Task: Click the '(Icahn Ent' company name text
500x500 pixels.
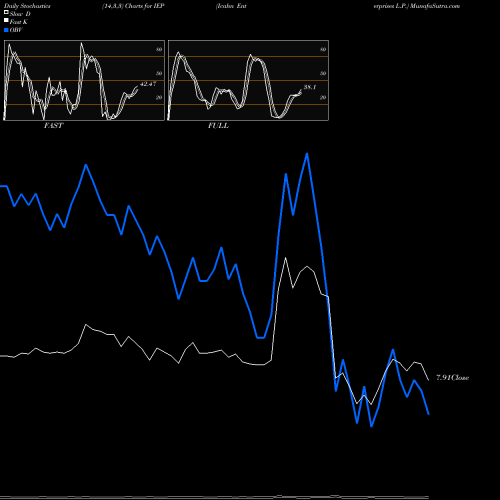Action: [x=231, y=6]
